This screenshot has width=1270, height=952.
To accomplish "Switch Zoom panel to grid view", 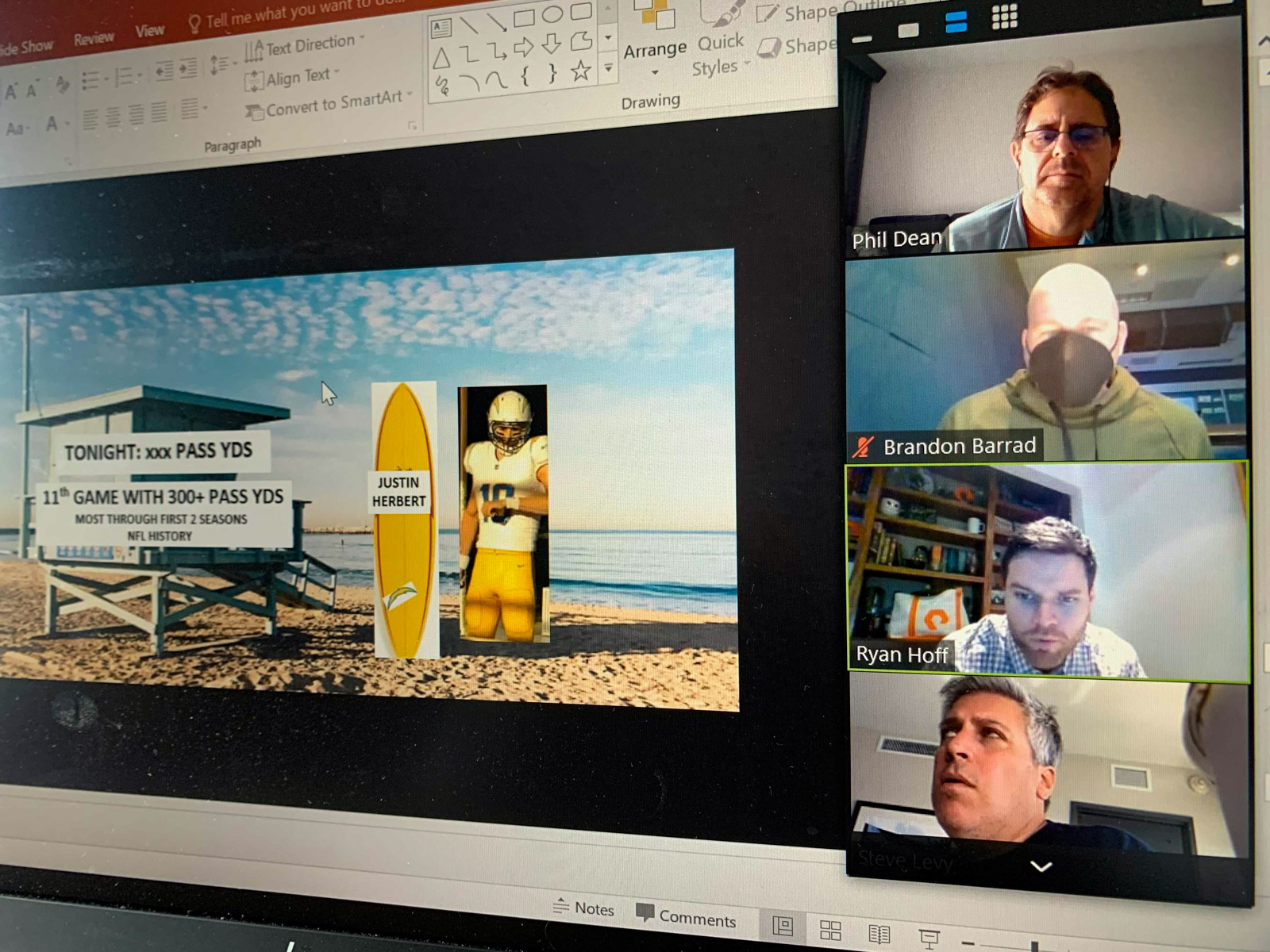I will coord(1004,16).
